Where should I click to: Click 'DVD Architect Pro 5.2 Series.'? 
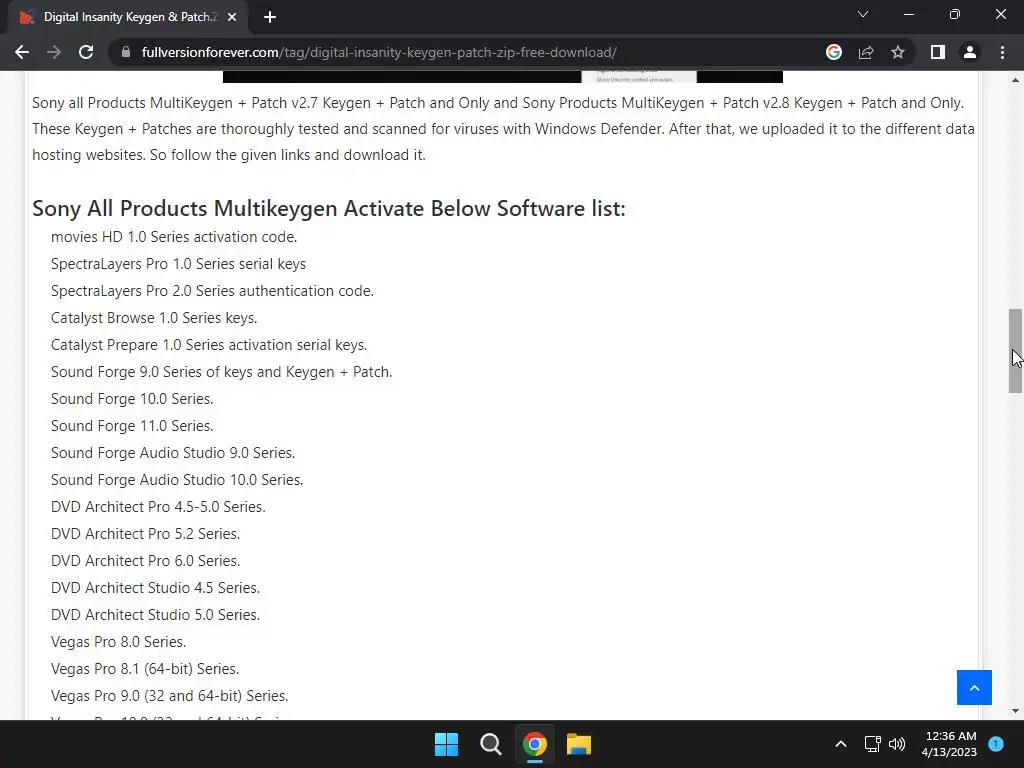coord(146,534)
